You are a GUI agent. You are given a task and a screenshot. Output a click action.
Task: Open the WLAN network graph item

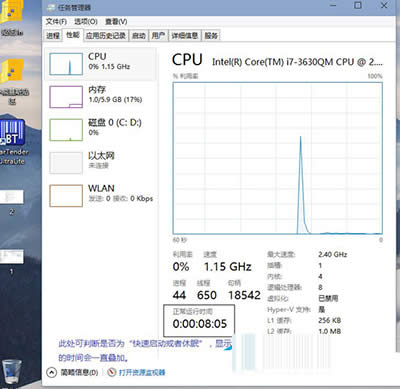[100, 196]
